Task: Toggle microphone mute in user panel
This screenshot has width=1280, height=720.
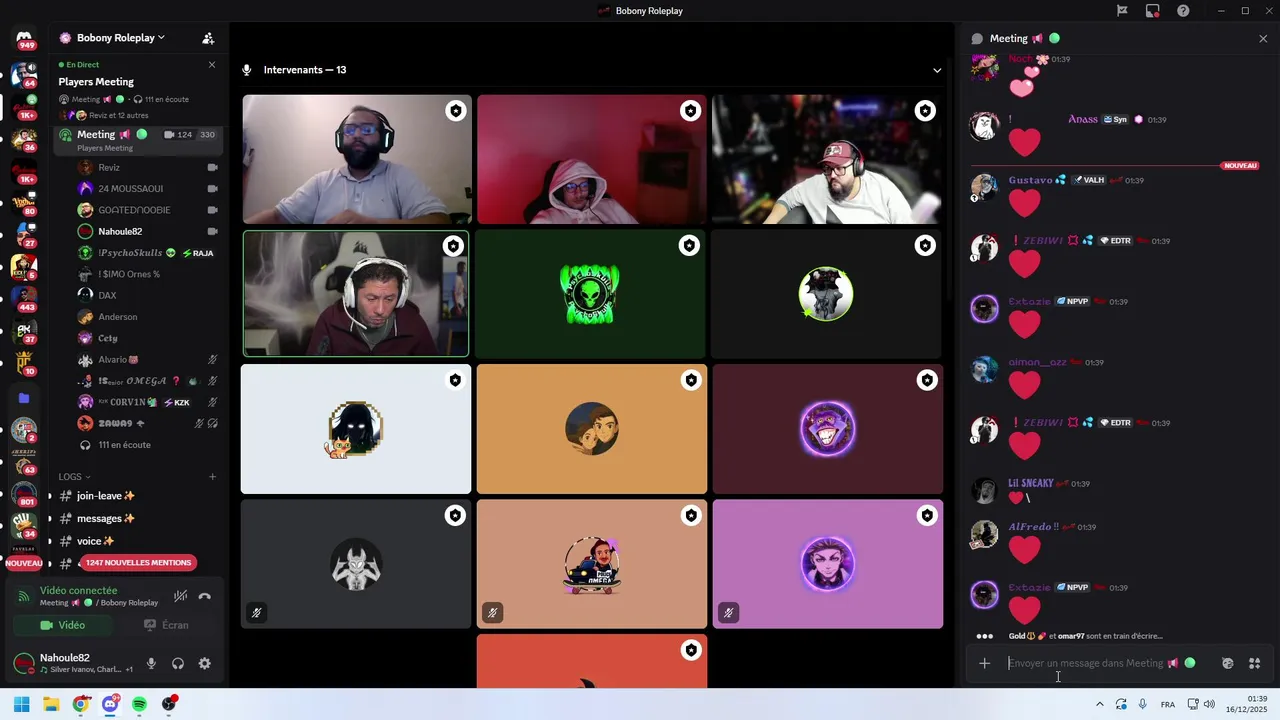Action: (151, 663)
